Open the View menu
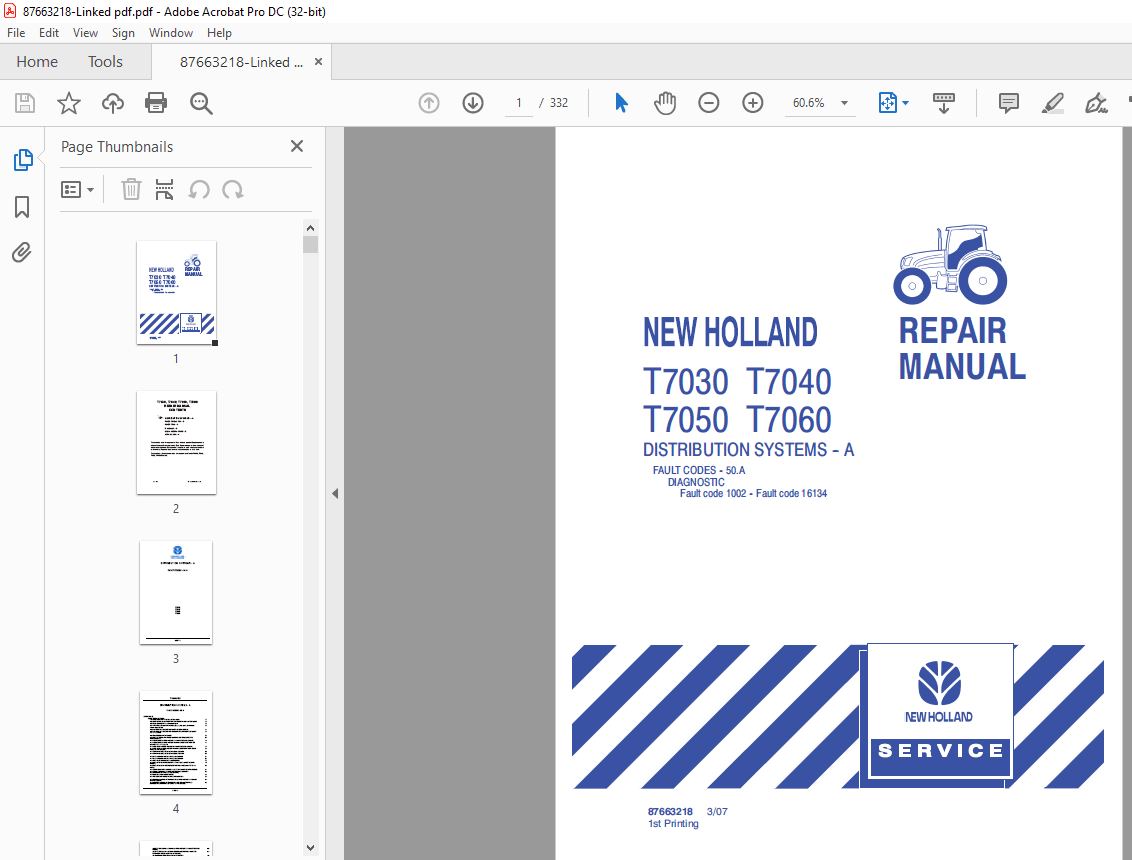Screen dimensions: 1132x860 [85, 33]
